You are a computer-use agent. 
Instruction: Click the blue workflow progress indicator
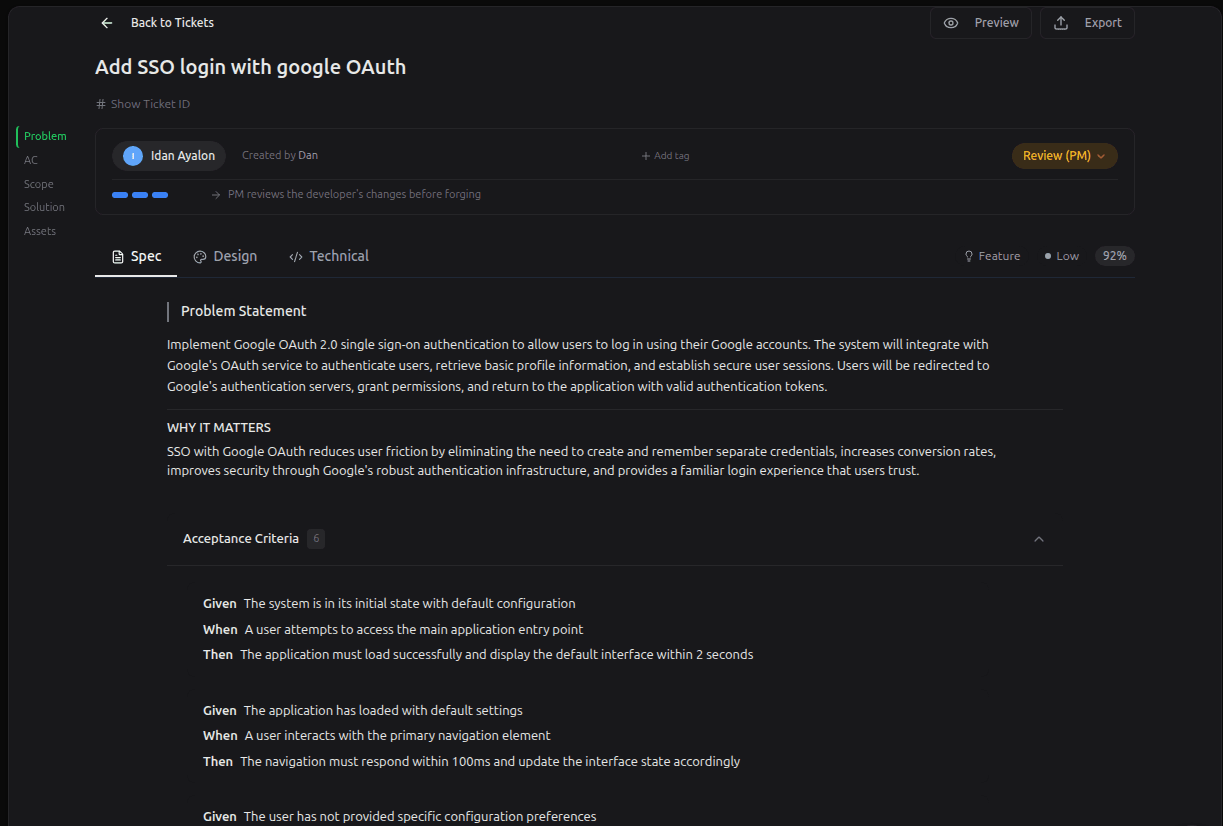click(140, 195)
